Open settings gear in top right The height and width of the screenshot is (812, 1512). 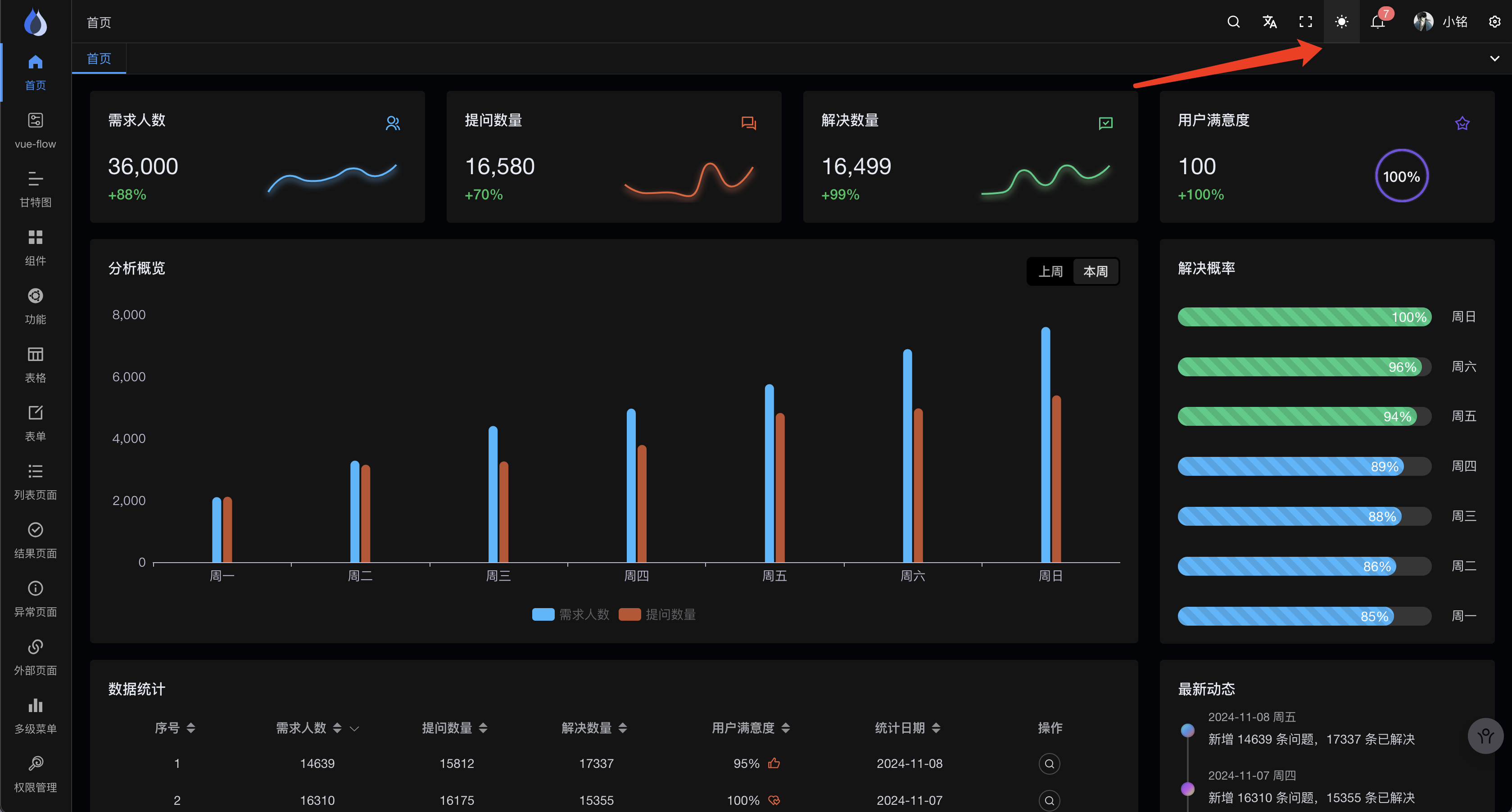[1494, 23]
